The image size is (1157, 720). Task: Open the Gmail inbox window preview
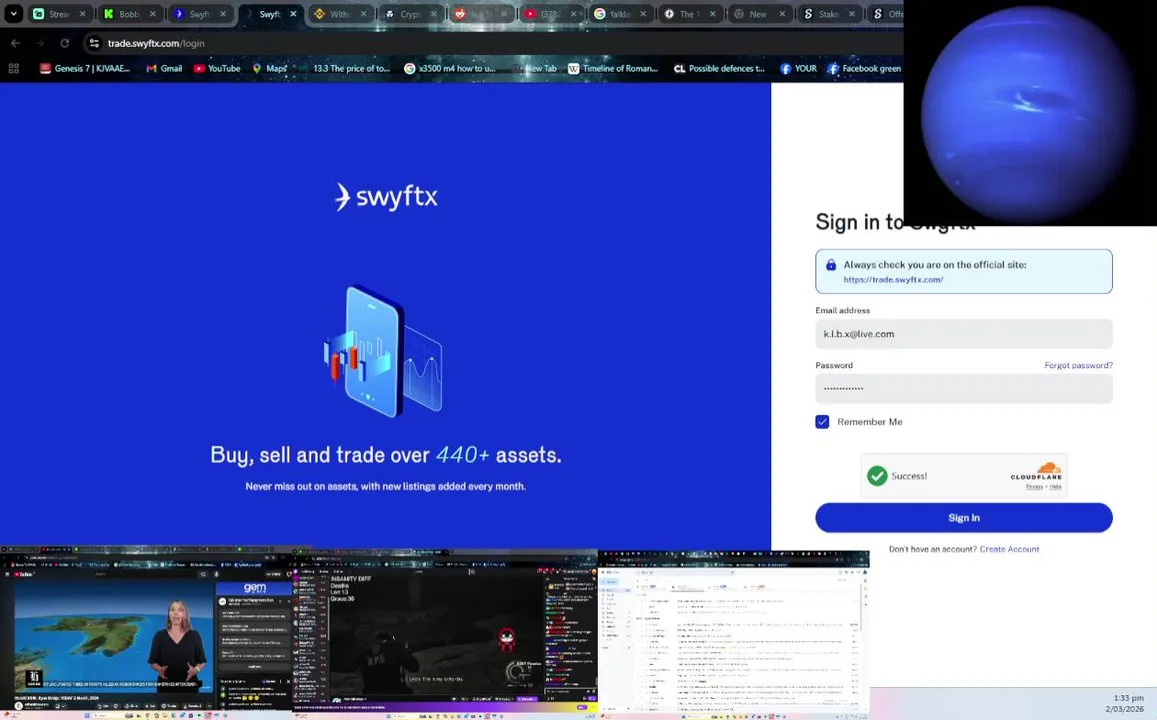pos(733,632)
